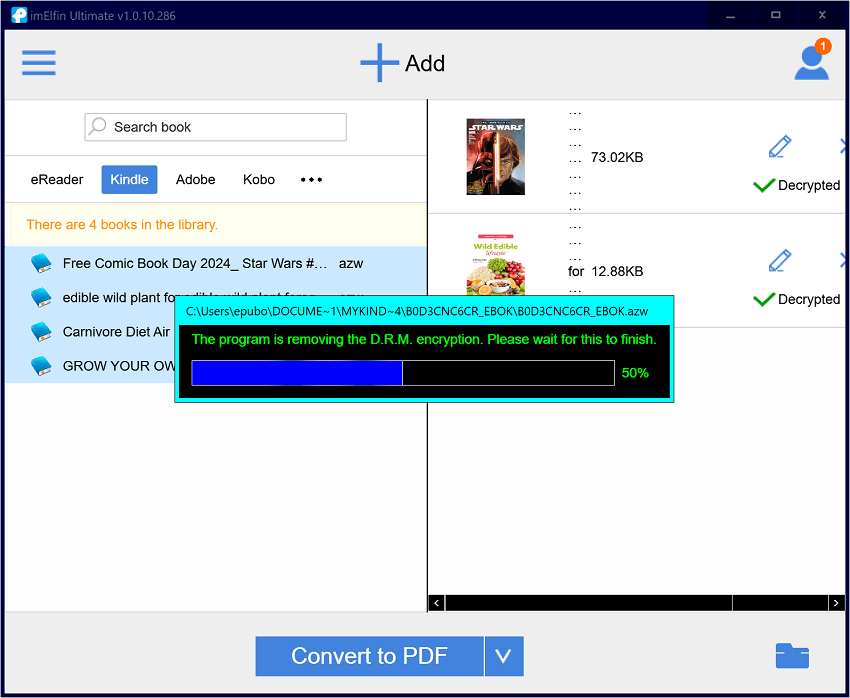The image size is (850, 698).
Task: Click the notification badge on user icon
Action: point(823,47)
